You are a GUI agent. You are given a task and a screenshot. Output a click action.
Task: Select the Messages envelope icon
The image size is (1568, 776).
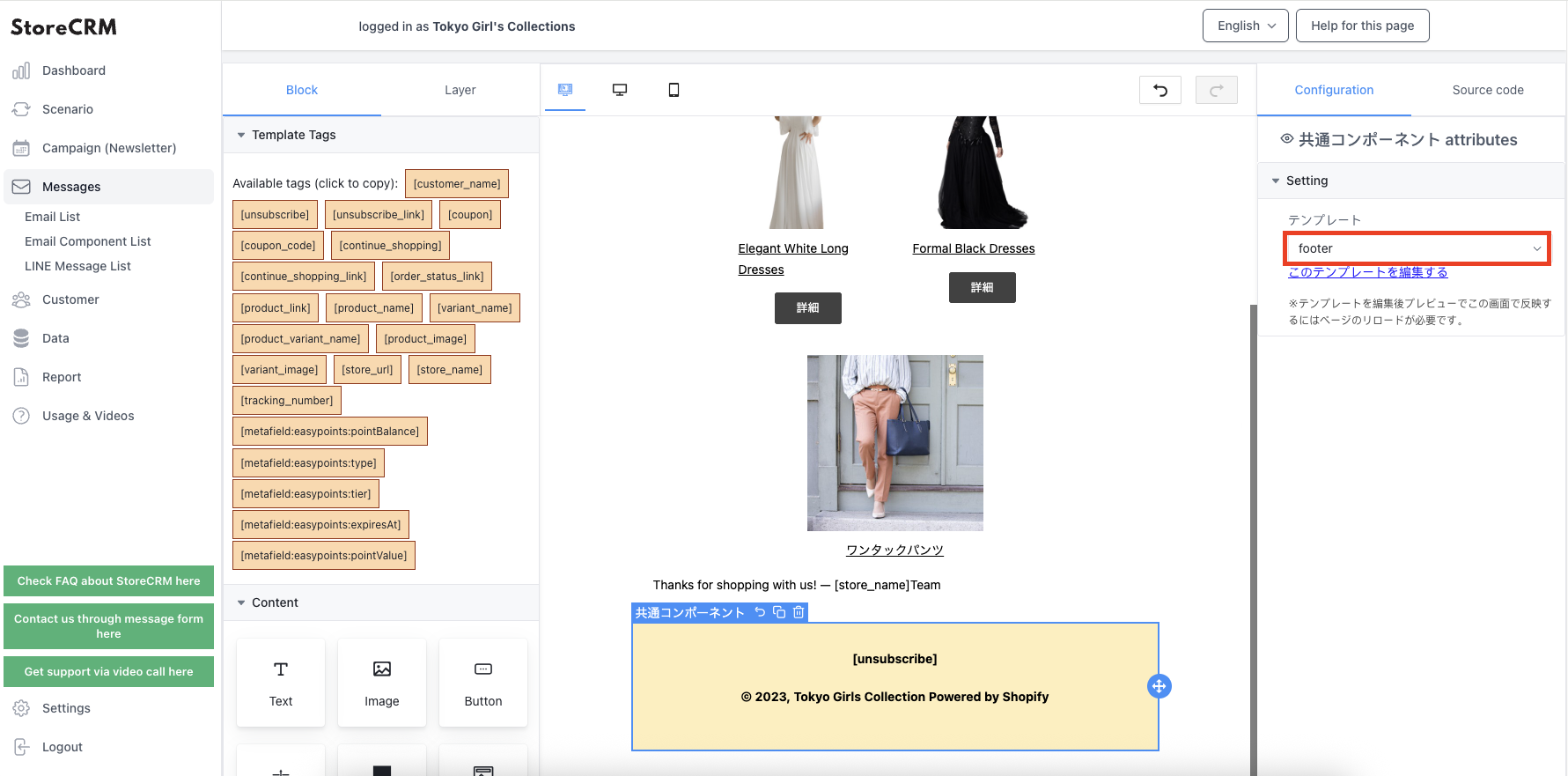point(21,187)
